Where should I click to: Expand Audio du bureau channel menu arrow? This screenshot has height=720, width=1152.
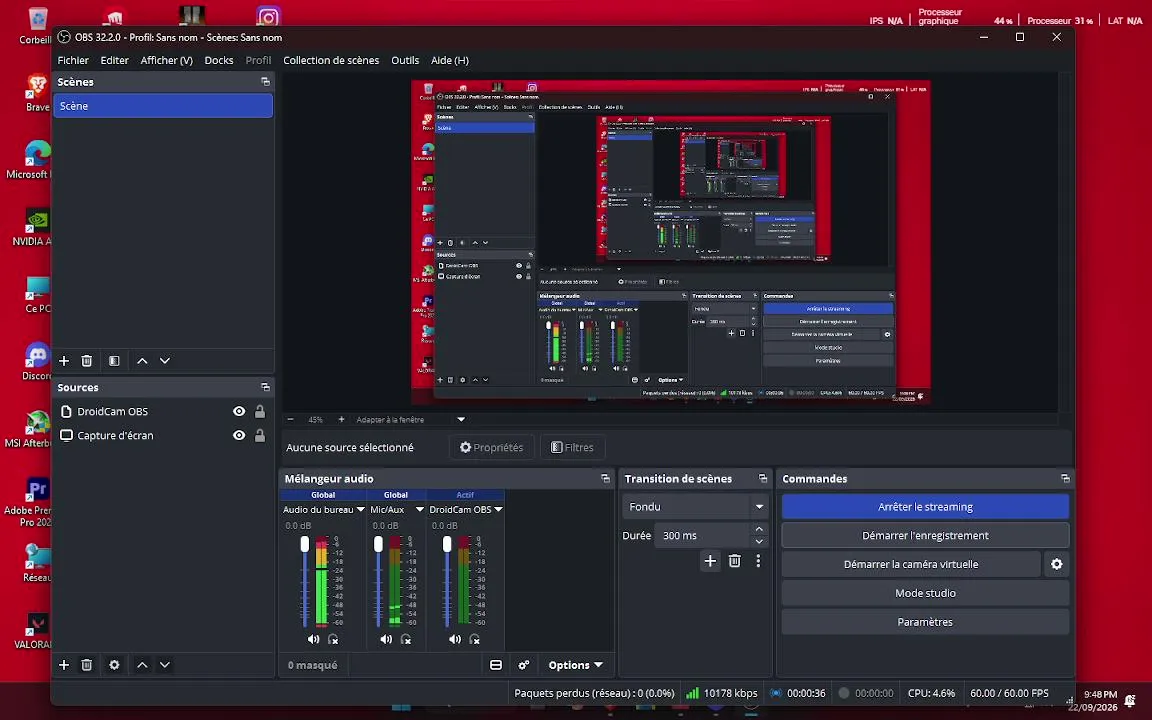361,509
